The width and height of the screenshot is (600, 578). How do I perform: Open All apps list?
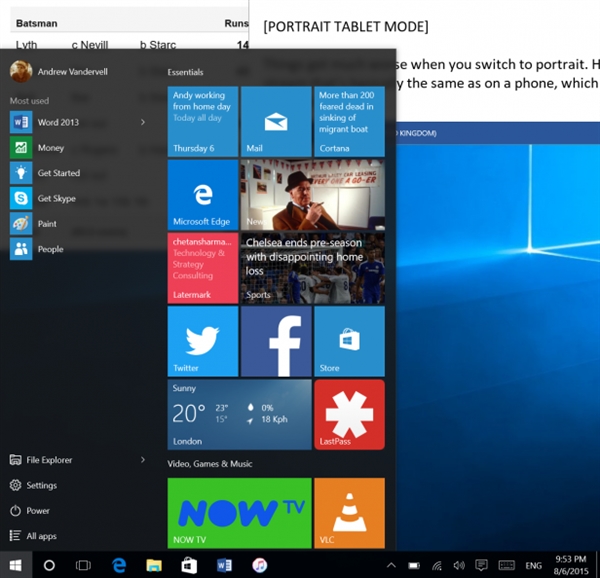[x=41, y=536]
